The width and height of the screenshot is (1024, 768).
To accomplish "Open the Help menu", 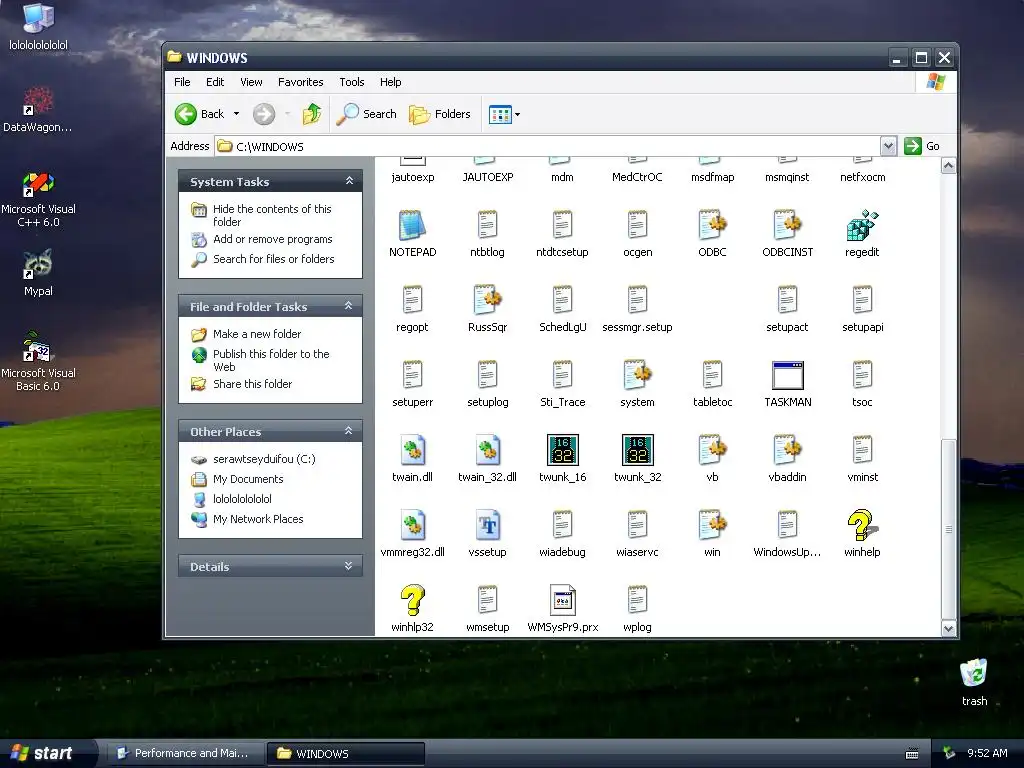I will click(391, 82).
